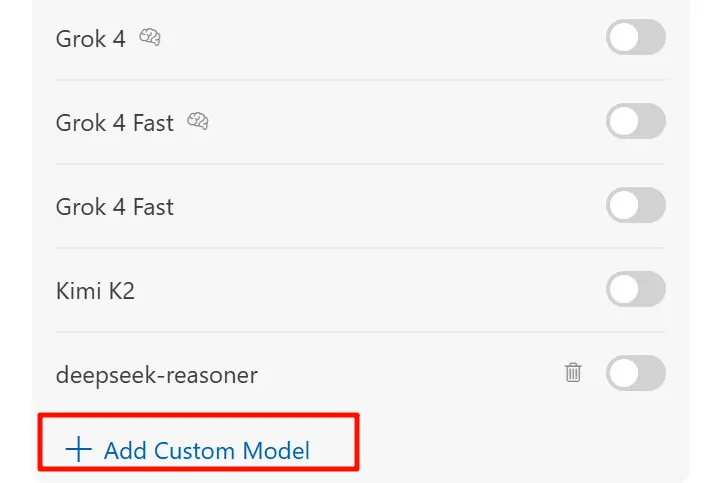Open the Add Custom Model link
724x483 pixels.
206,450
